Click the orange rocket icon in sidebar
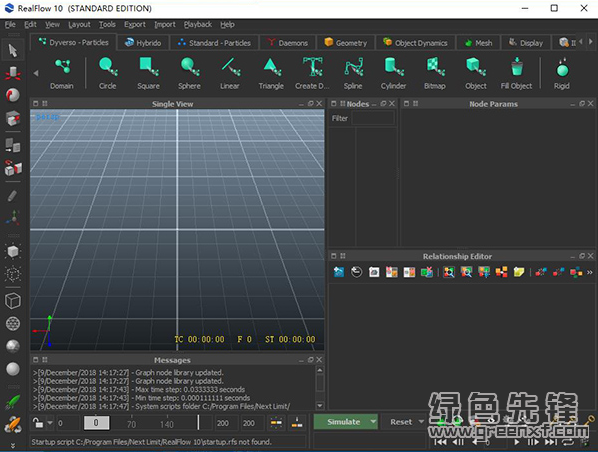Viewport: 598px width, 452px height. [13, 424]
